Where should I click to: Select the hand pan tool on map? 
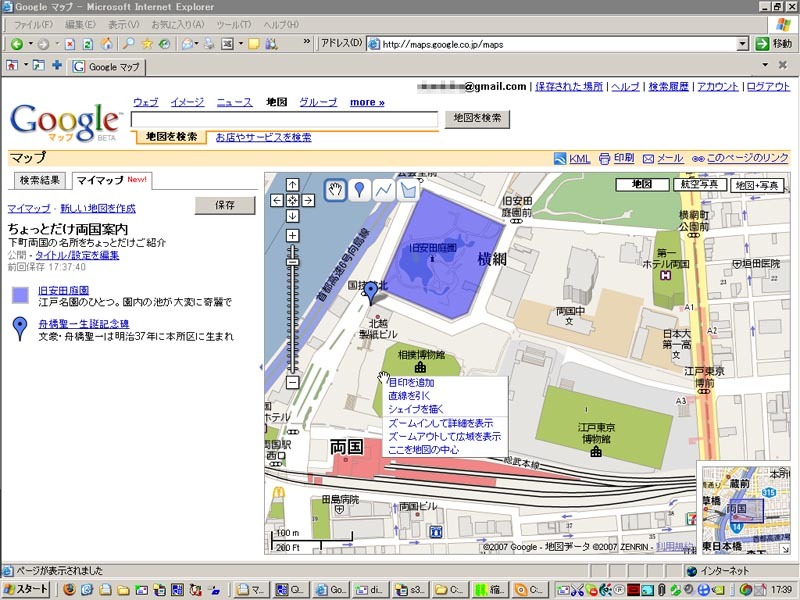pos(335,190)
